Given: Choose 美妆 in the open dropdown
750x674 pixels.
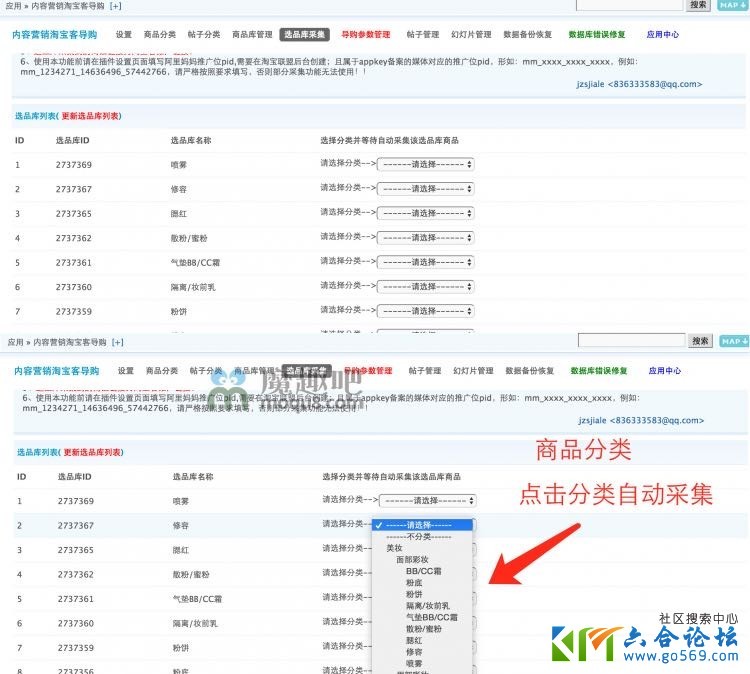Looking at the screenshot, I should pyautogui.click(x=422, y=548).
